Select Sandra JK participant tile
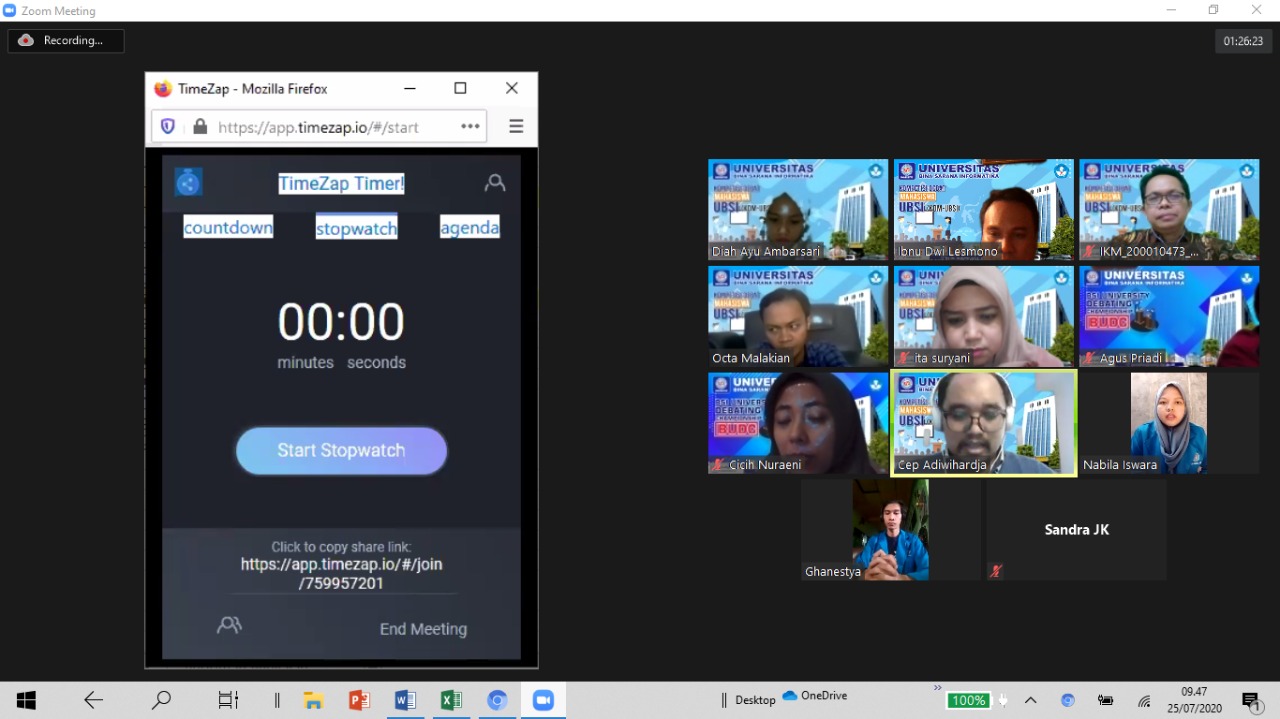 (x=1076, y=530)
